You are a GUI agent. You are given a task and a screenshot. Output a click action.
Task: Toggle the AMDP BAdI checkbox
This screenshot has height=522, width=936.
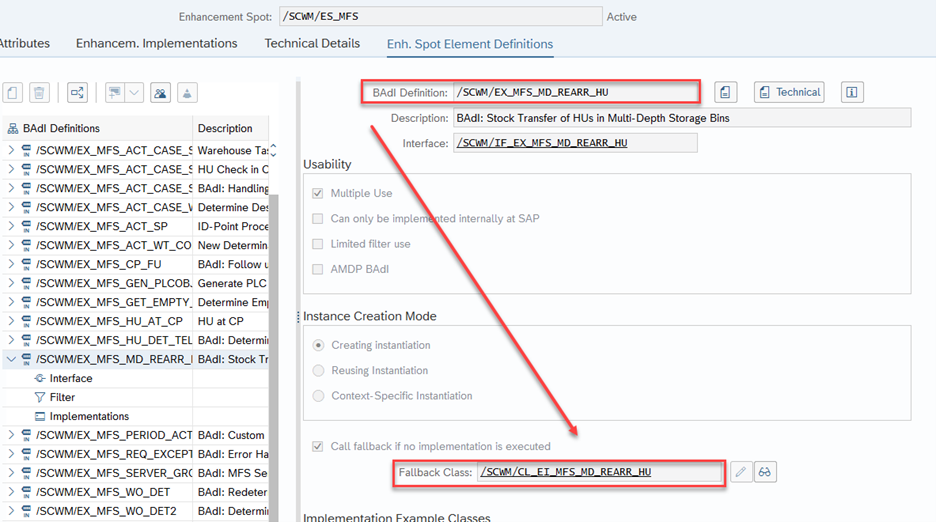point(318,269)
